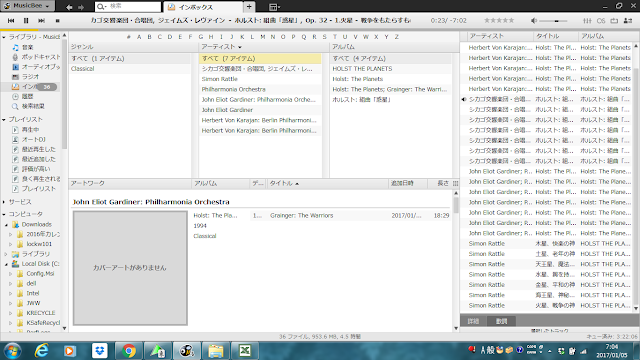Toggle the shuffle icon

coord(628,20)
